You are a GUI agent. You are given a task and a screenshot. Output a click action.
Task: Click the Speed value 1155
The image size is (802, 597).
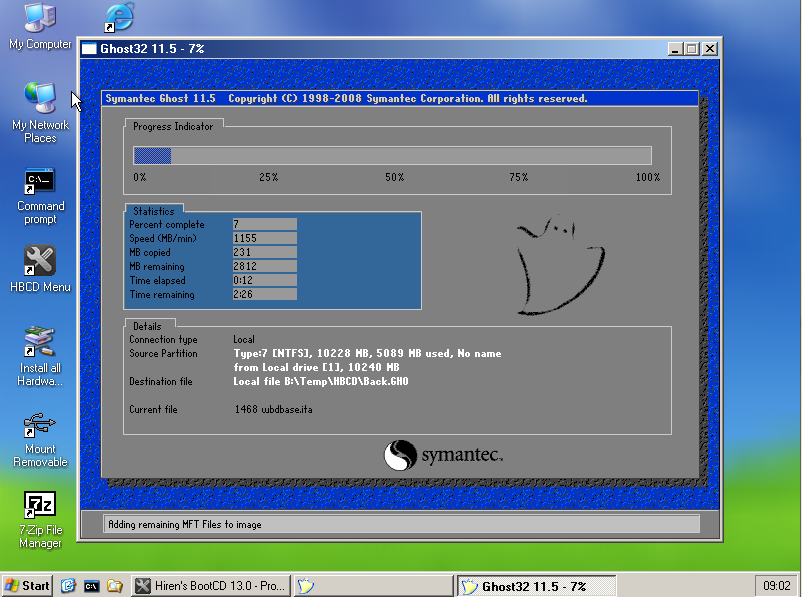(264, 238)
